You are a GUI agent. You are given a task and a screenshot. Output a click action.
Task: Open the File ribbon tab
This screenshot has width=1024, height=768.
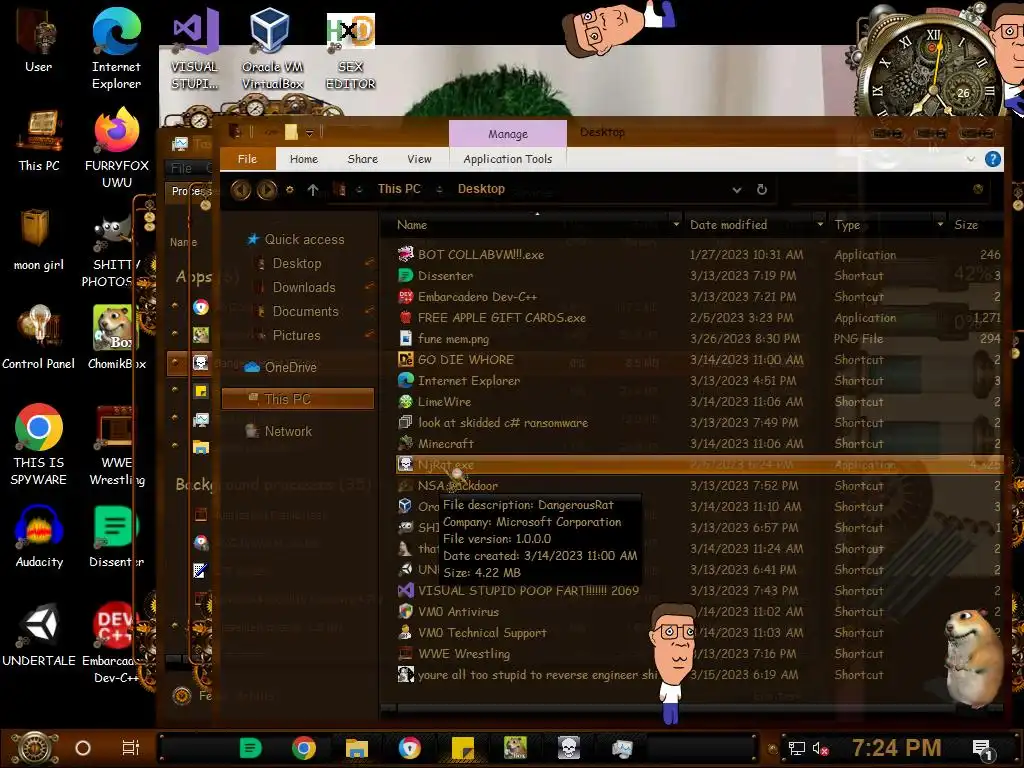click(x=248, y=159)
